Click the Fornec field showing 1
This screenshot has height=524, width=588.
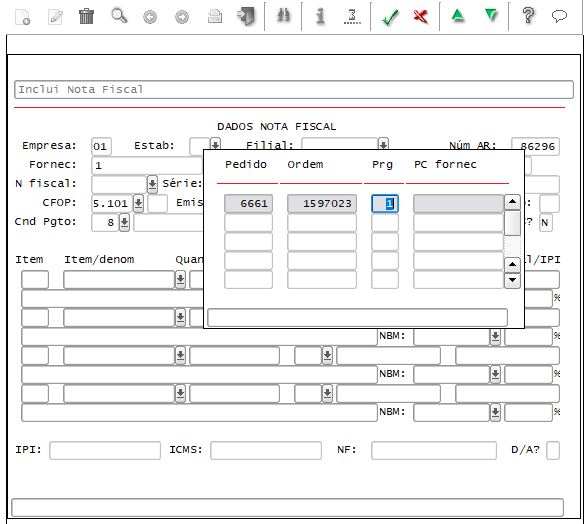tap(147, 165)
